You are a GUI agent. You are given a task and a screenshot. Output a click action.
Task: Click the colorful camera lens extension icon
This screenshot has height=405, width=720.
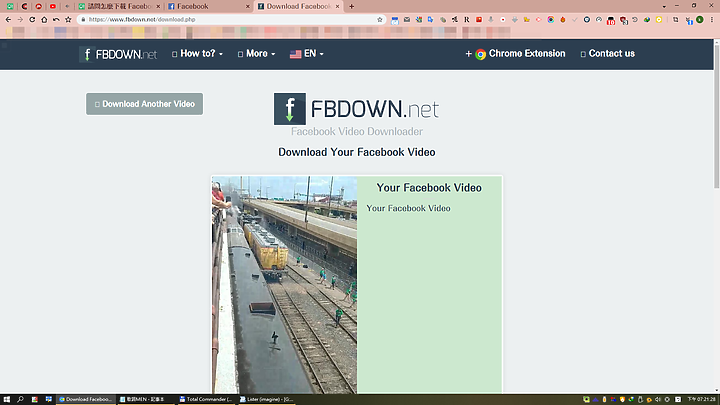pos(551,20)
